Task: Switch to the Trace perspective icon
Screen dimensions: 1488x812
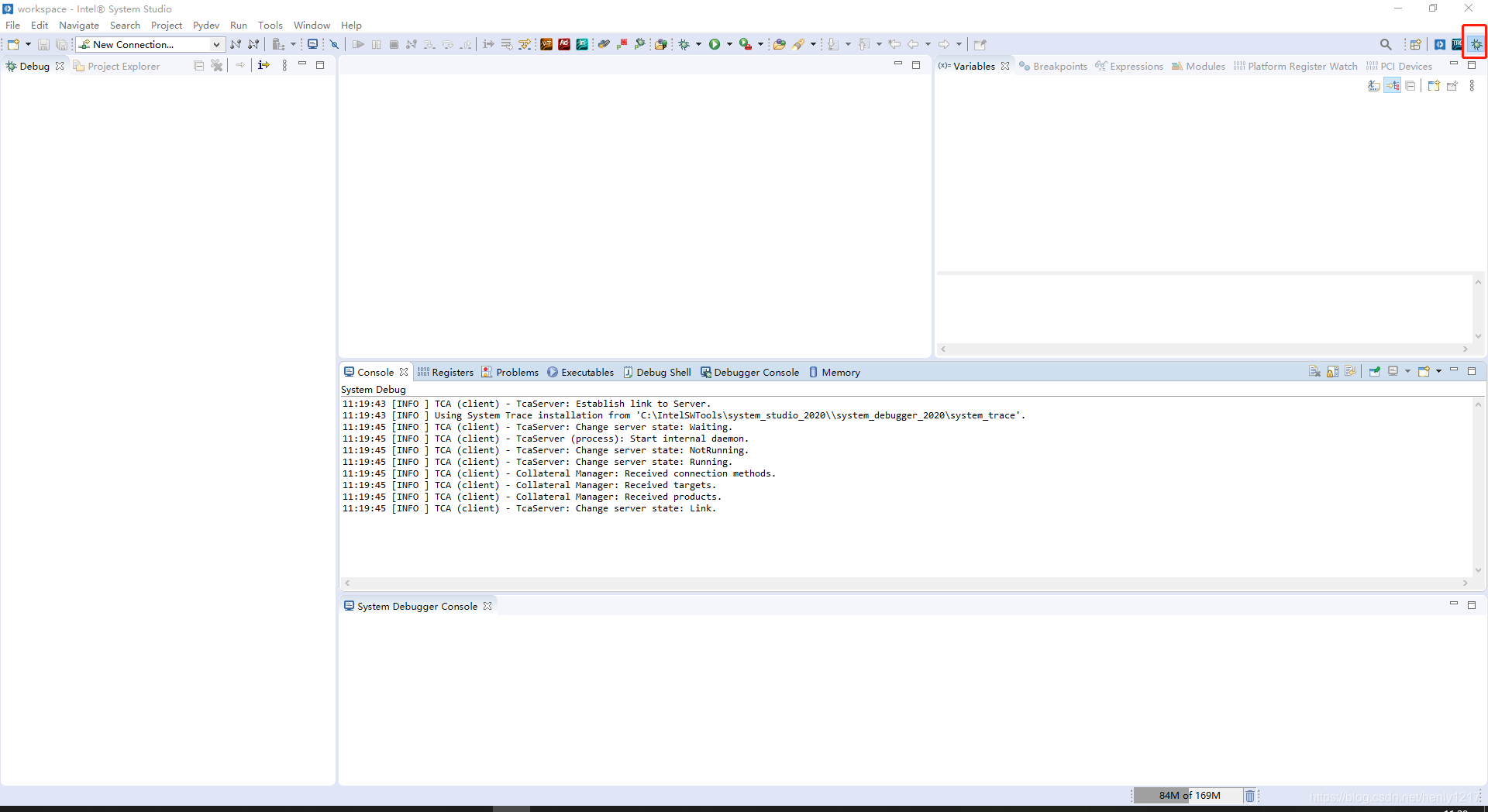Action: click(1458, 44)
